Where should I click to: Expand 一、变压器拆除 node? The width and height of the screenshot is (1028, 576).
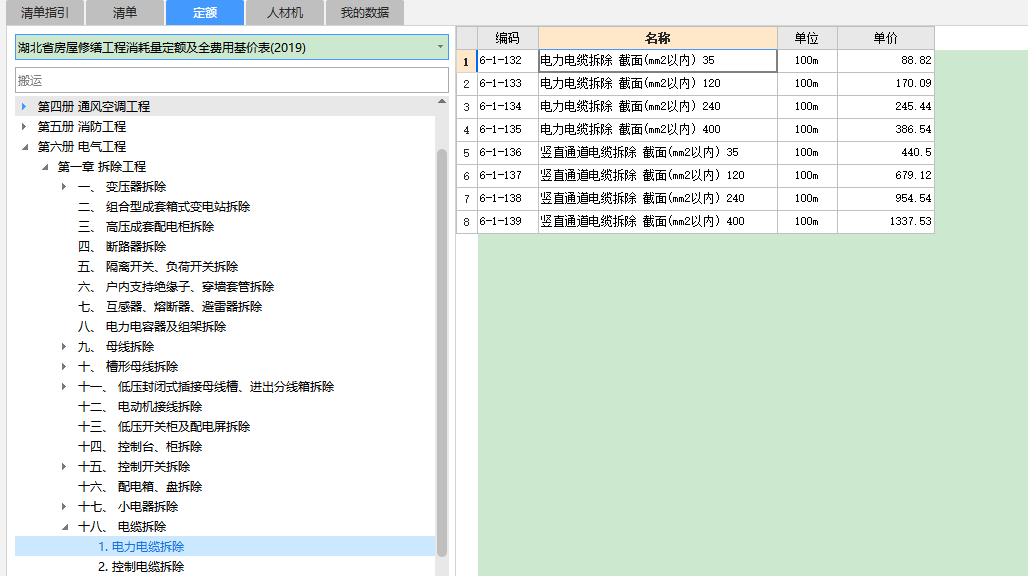coord(64,187)
